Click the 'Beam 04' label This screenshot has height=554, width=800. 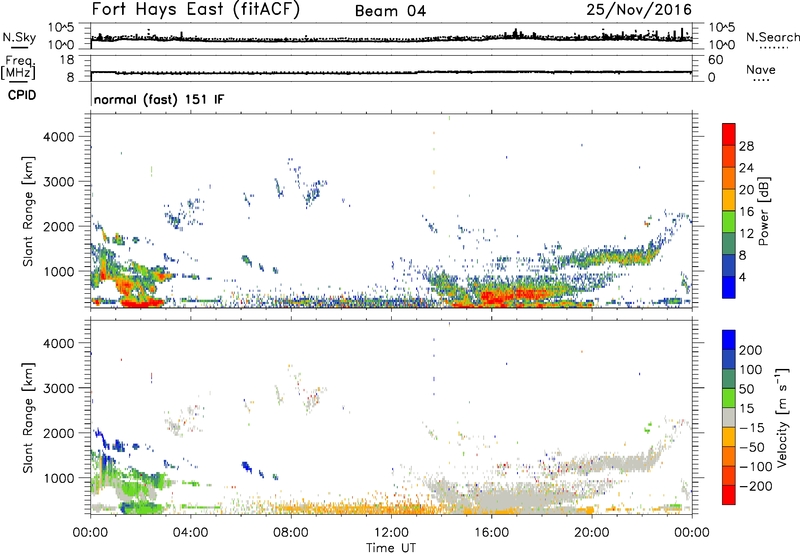tap(390, 11)
